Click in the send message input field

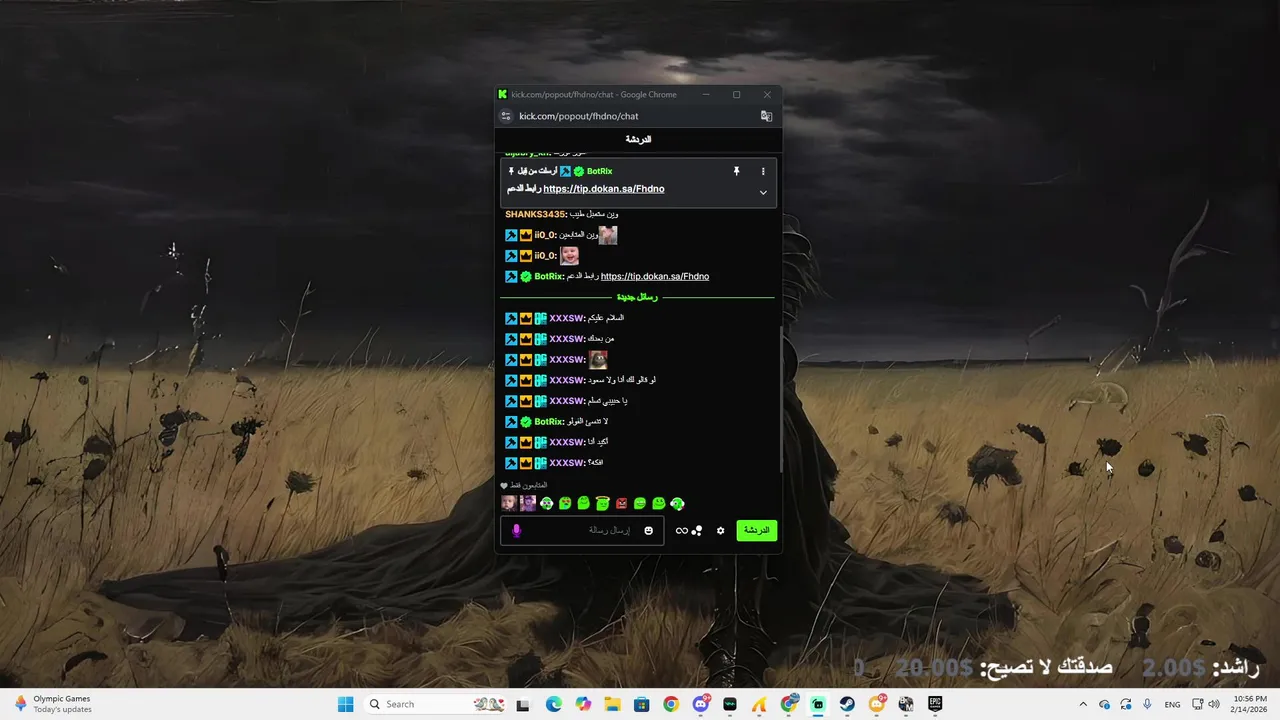pyautogui.click(x=582, y=530)
